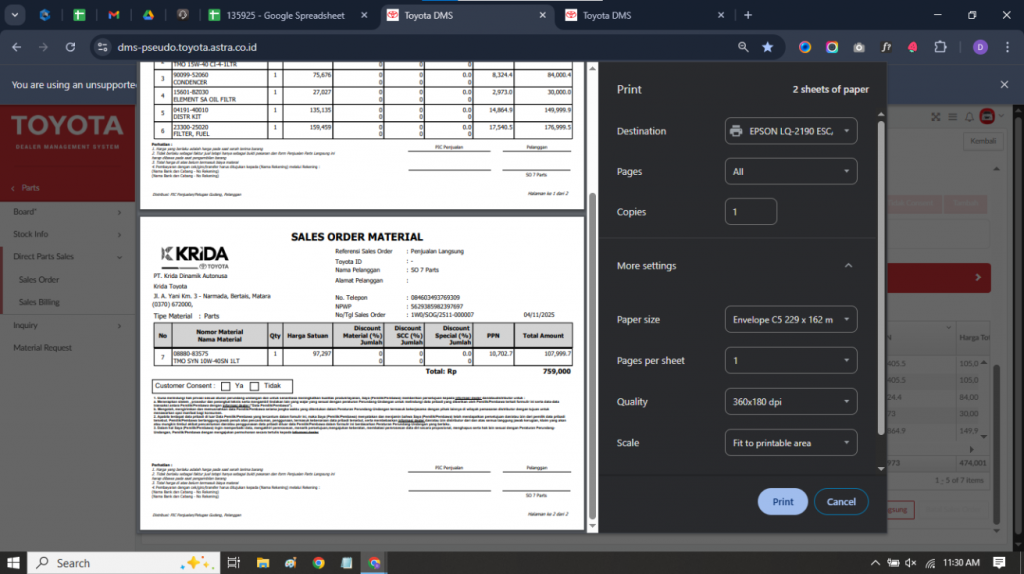Click the bookmark star in address bar
Screen dimensions: 1024x574
pyautogui.click(x=767, y=47)
